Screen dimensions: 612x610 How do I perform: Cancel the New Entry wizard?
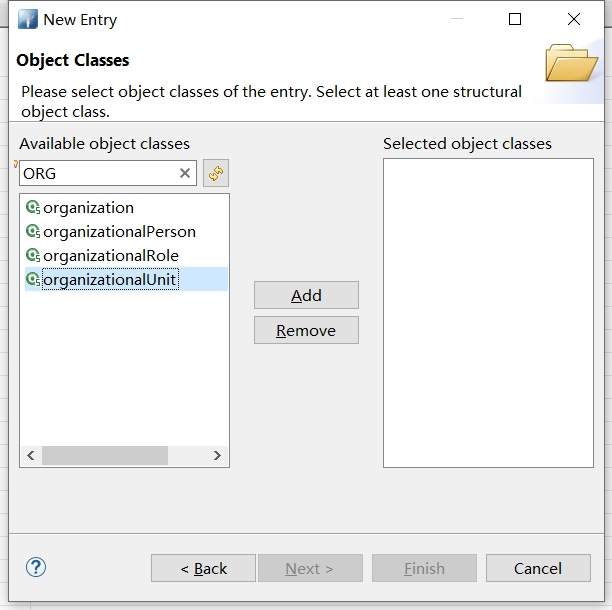point(538,568)
